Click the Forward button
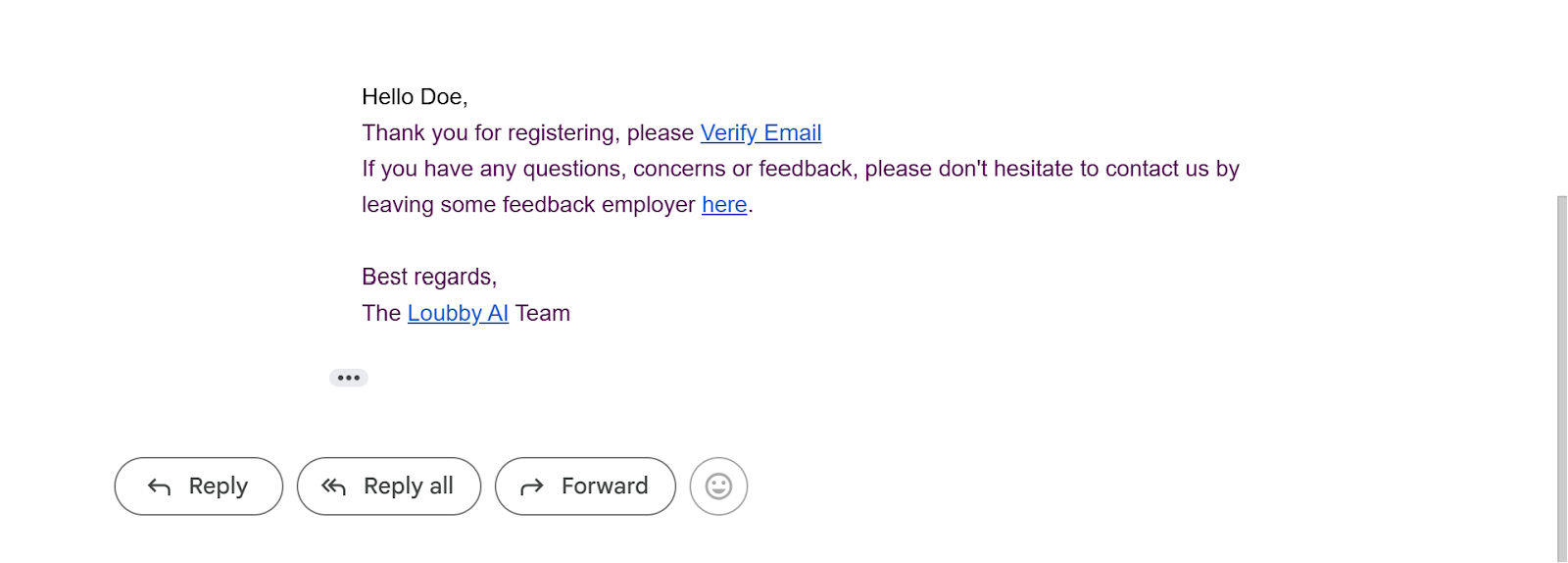 pyautogui.click(x=585, y=486)
